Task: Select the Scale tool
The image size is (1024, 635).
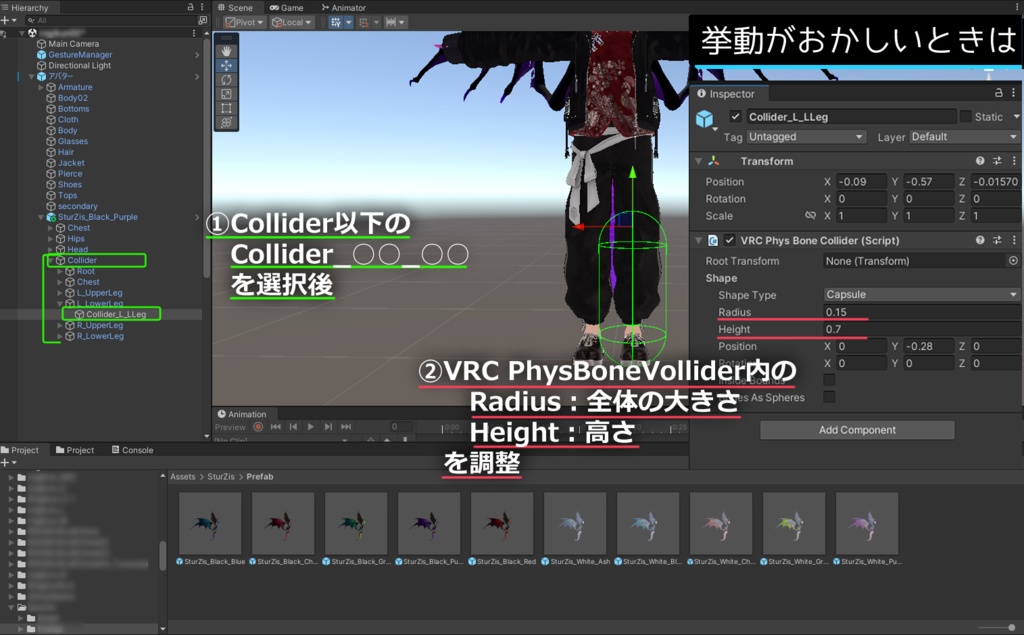Action: click(x=226, y=94)
